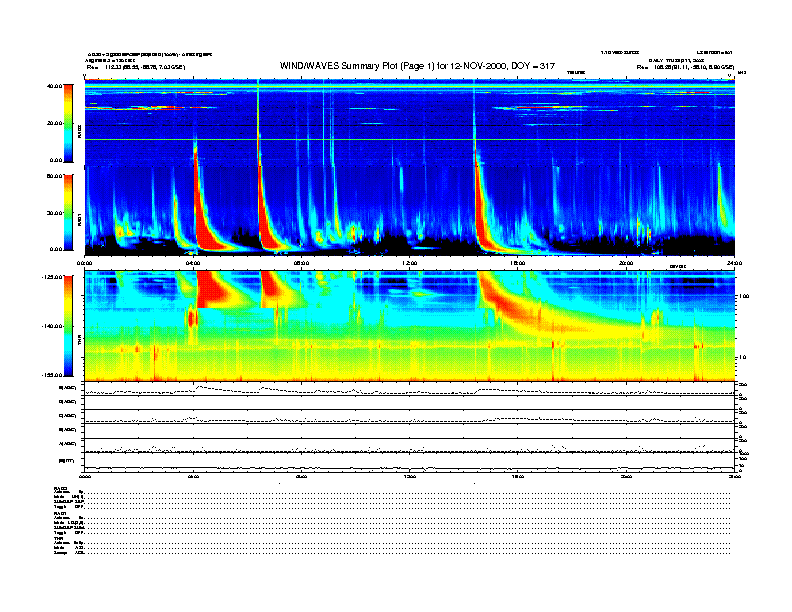792x612 pixels.
Task: Click the 10 tick on TNR right axis
Action: point(743,357)
